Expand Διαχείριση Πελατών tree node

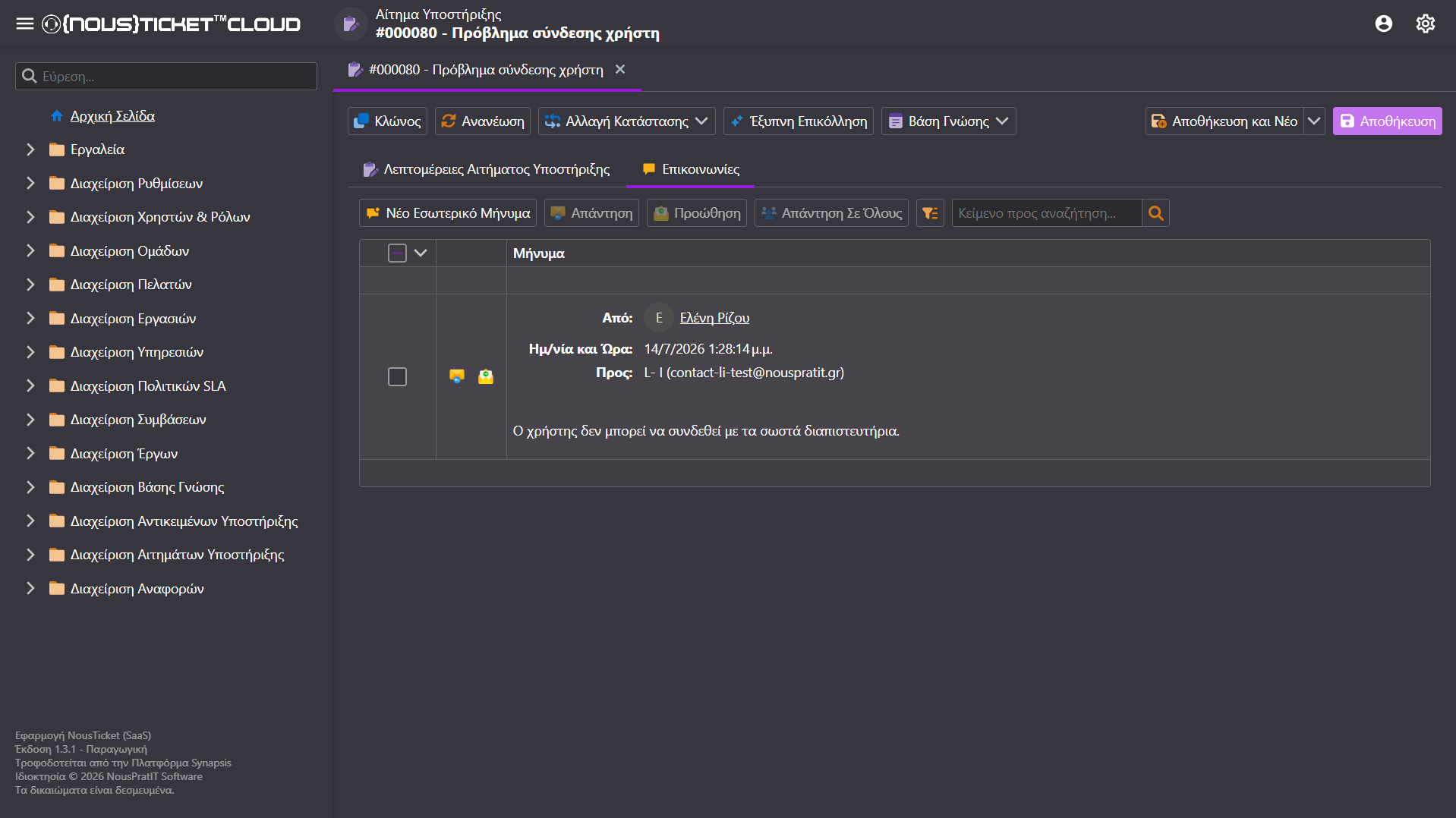pyautogui.click(x=30, y=285)
